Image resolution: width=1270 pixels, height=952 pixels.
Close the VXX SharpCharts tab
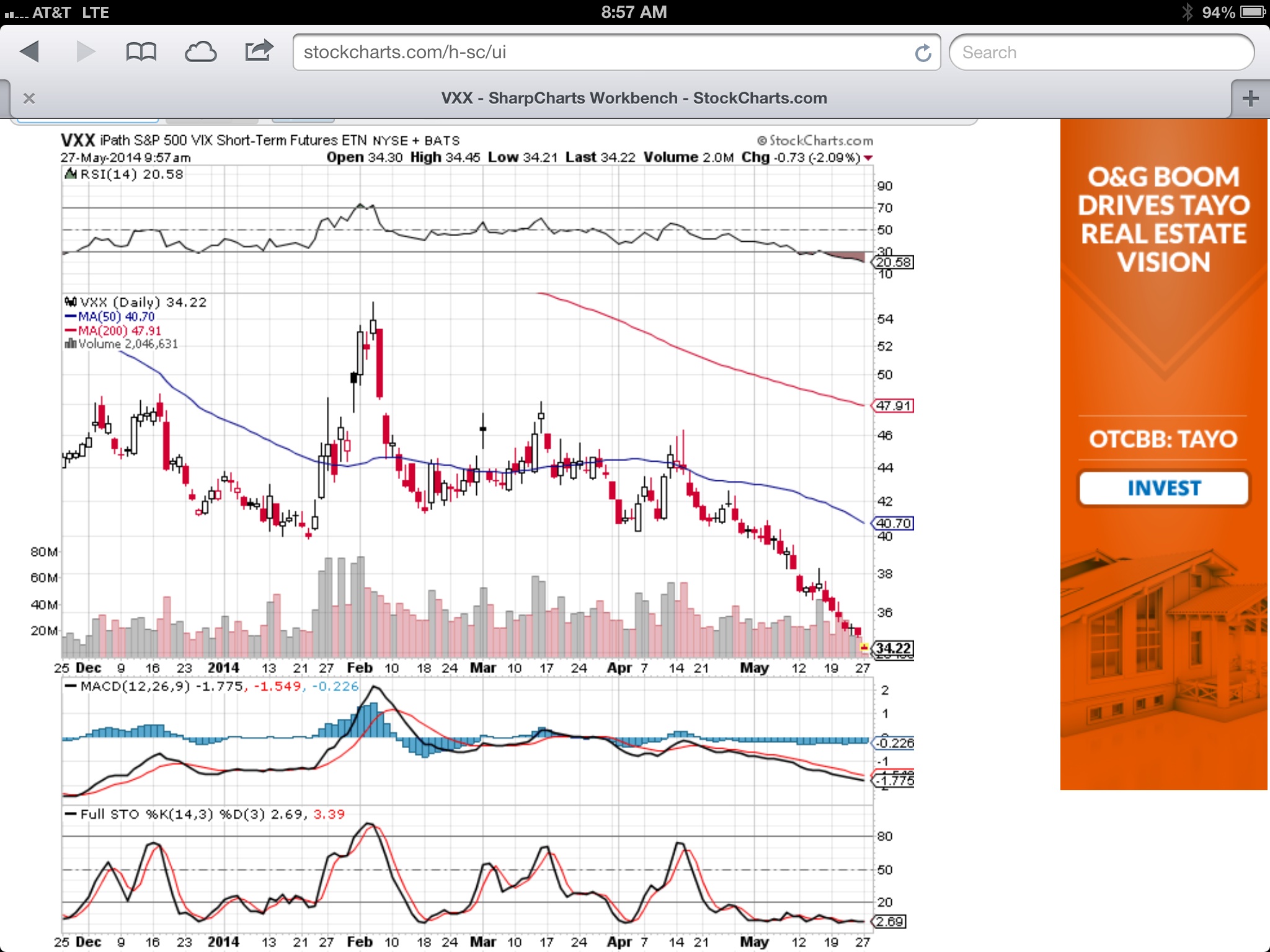(29, 98)
